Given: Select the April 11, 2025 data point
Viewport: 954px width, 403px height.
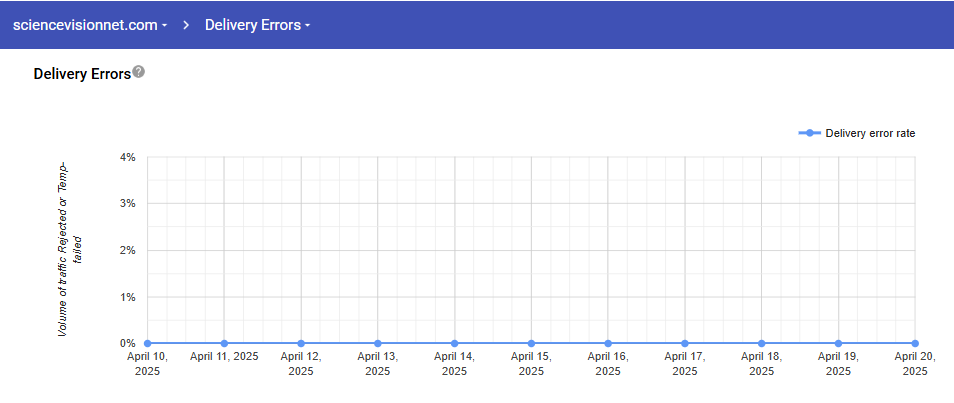Looking at the screenshot, I should (x=224, y=343).
